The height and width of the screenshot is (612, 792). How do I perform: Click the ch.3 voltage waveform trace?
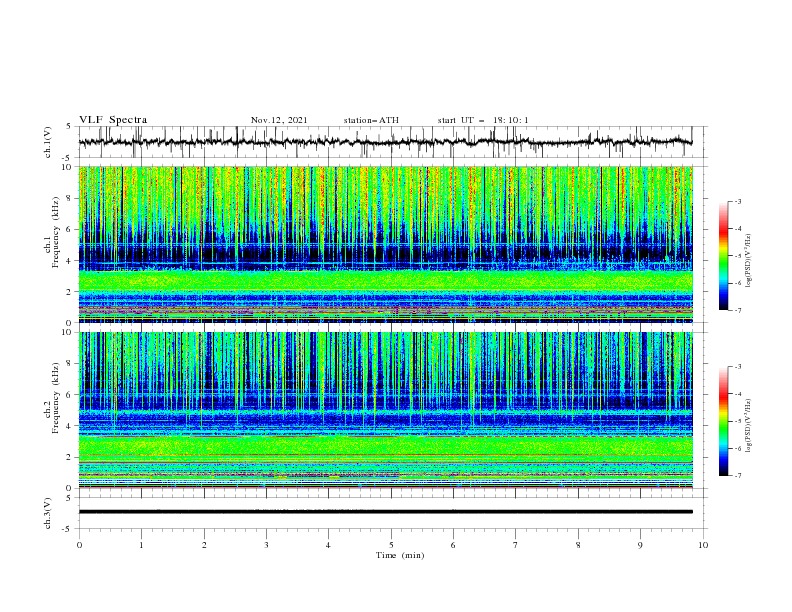pyautogui.click(x=385, y=512)
